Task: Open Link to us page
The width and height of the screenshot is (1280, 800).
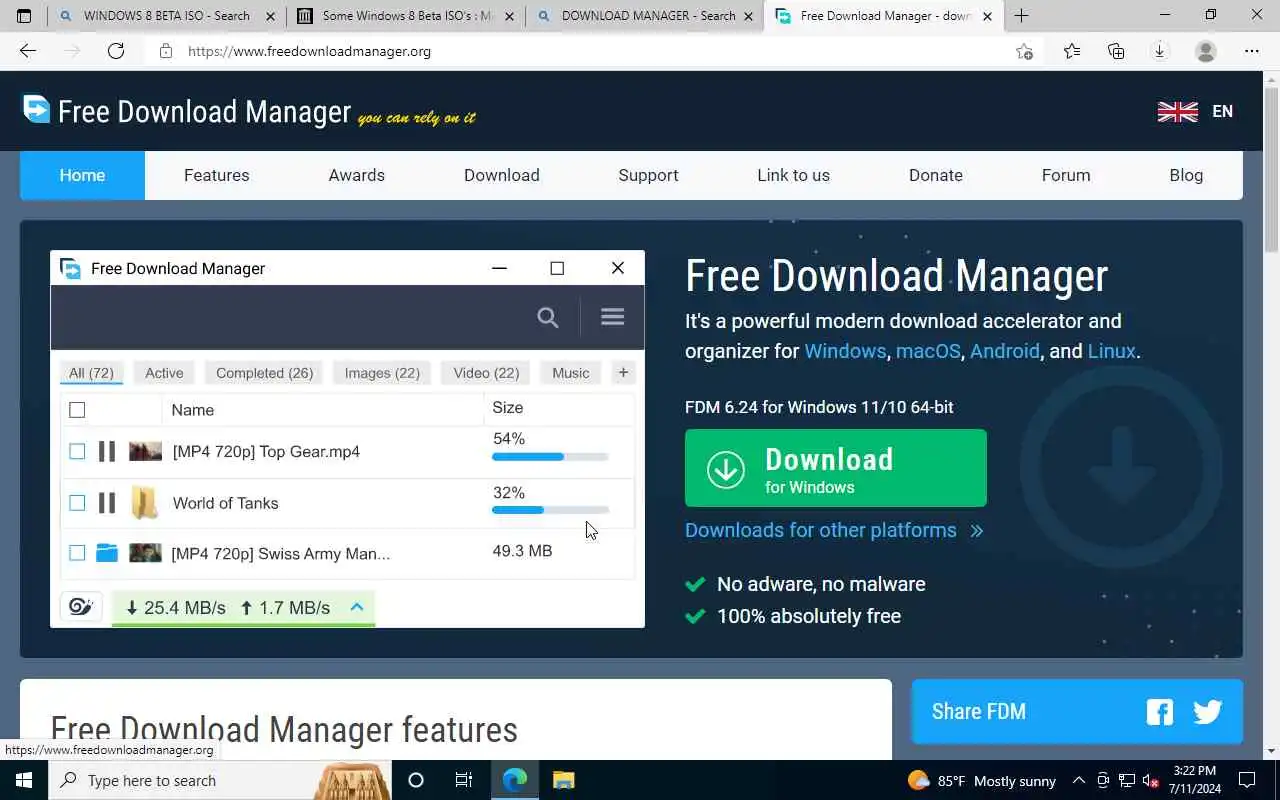Action: pyautogui.click(x=793, y=175)
